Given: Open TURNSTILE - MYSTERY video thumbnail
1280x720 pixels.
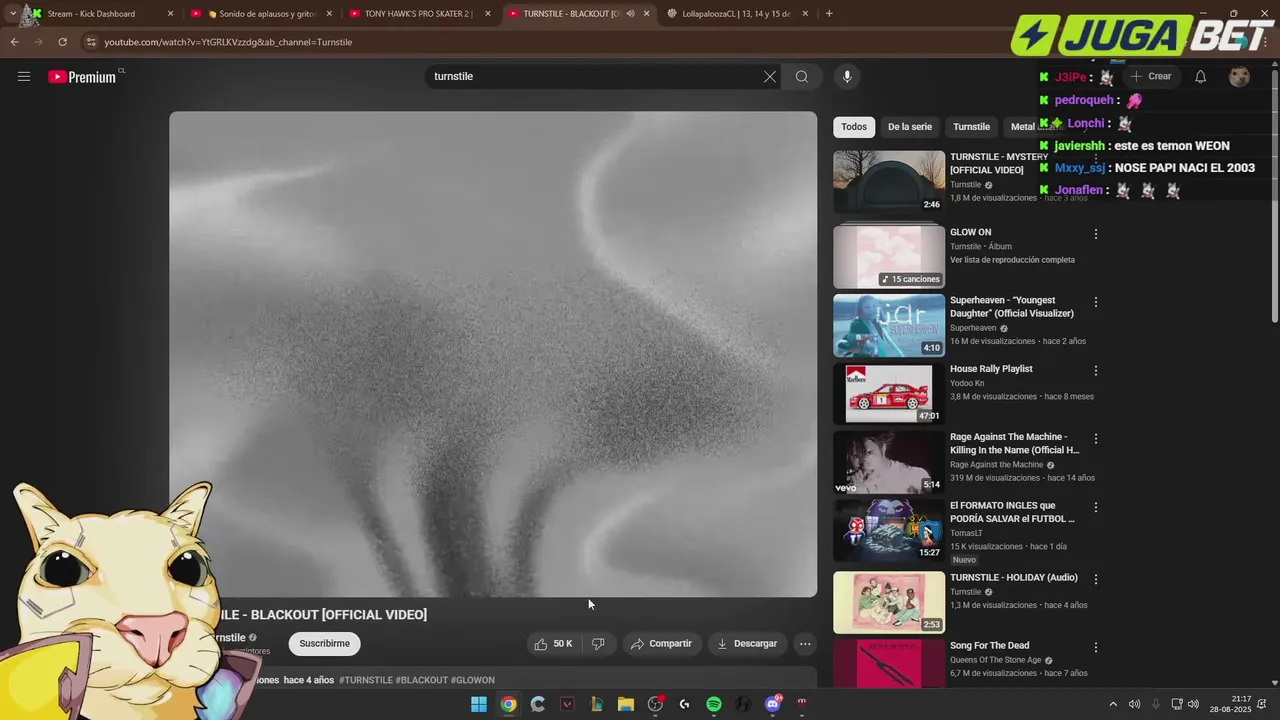Looking at the screenshot, I should 889,182.
